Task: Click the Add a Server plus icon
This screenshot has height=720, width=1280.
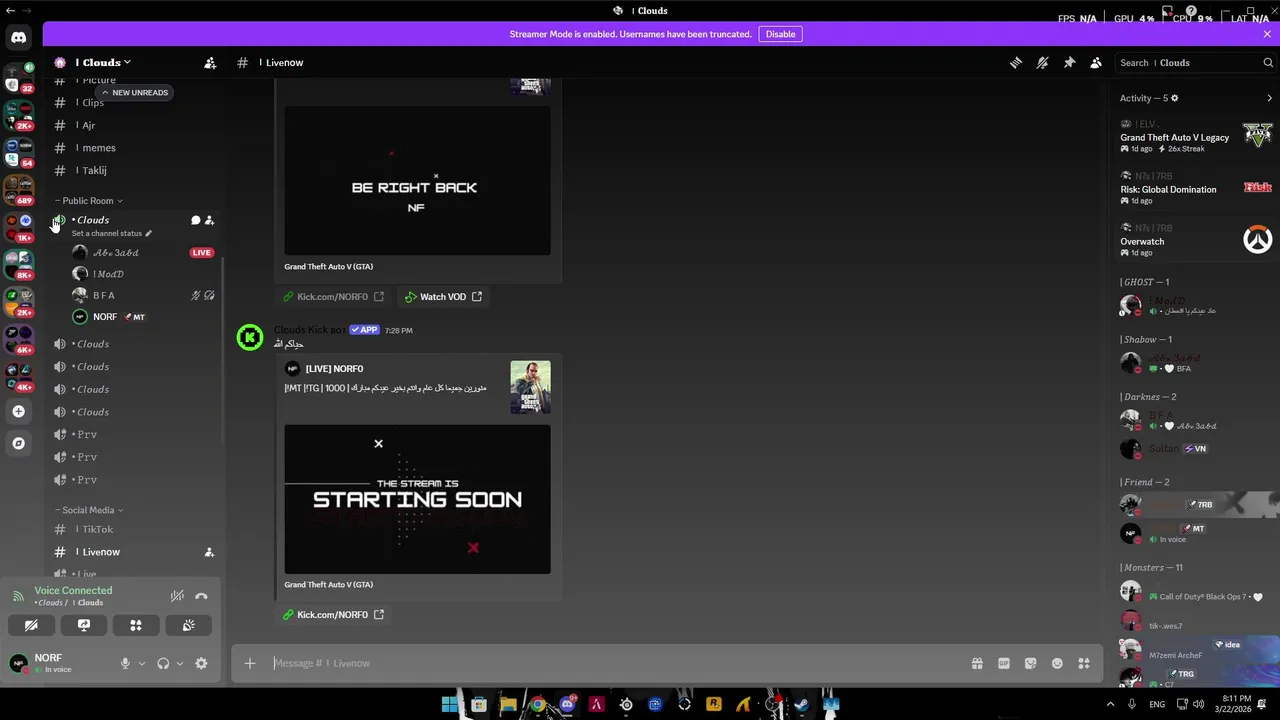Action: pyautogui.click(x=18, y=411)
